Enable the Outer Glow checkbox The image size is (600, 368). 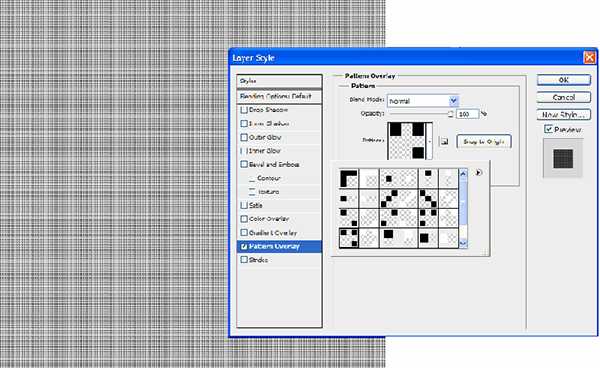244,137
